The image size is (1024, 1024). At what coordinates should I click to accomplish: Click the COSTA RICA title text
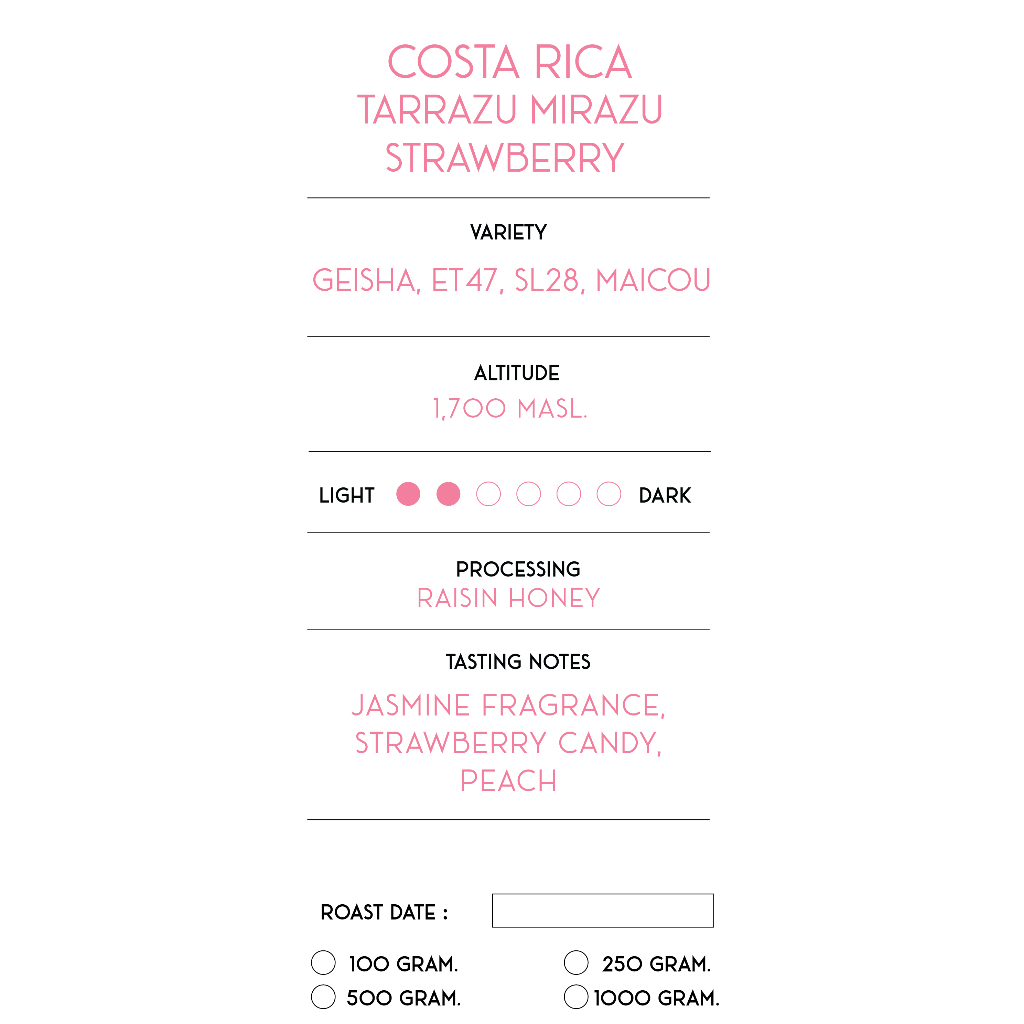(509, 63)
